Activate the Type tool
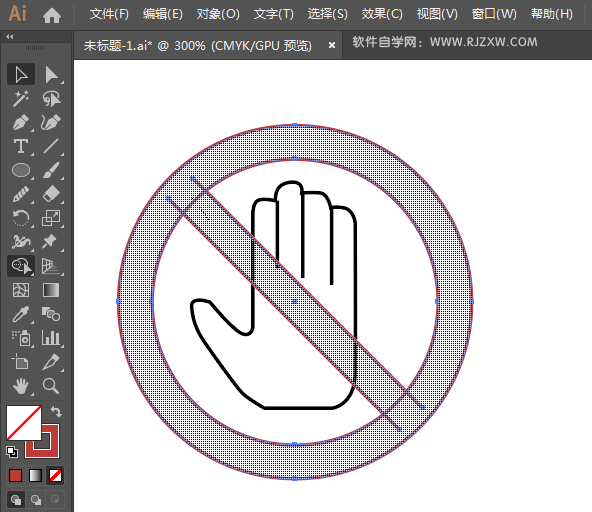Screen dimensions: 592x512 tap(21, 146)
